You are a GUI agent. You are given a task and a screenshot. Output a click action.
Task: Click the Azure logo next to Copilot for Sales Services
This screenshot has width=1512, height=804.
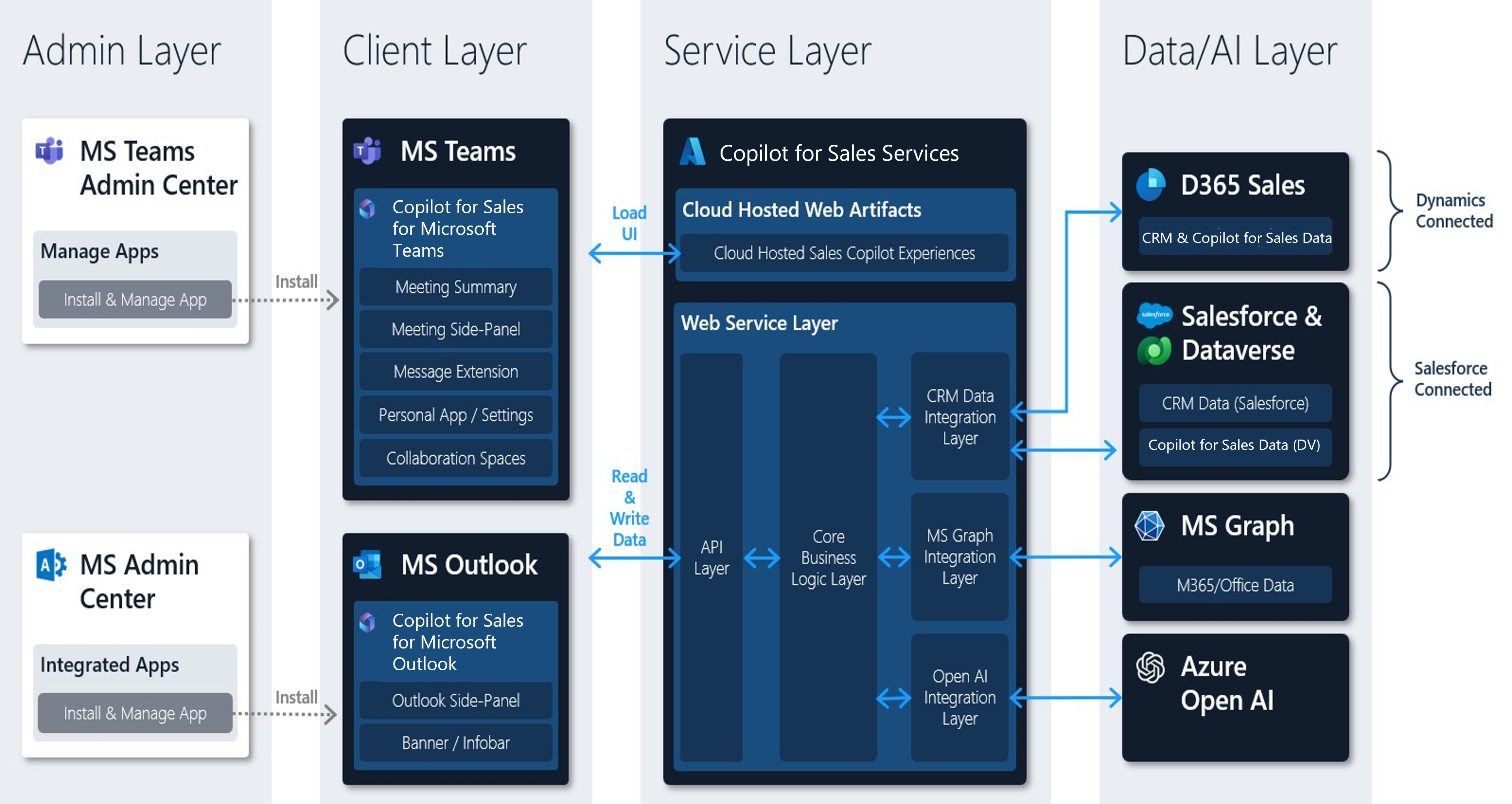(x=693, y=152)
